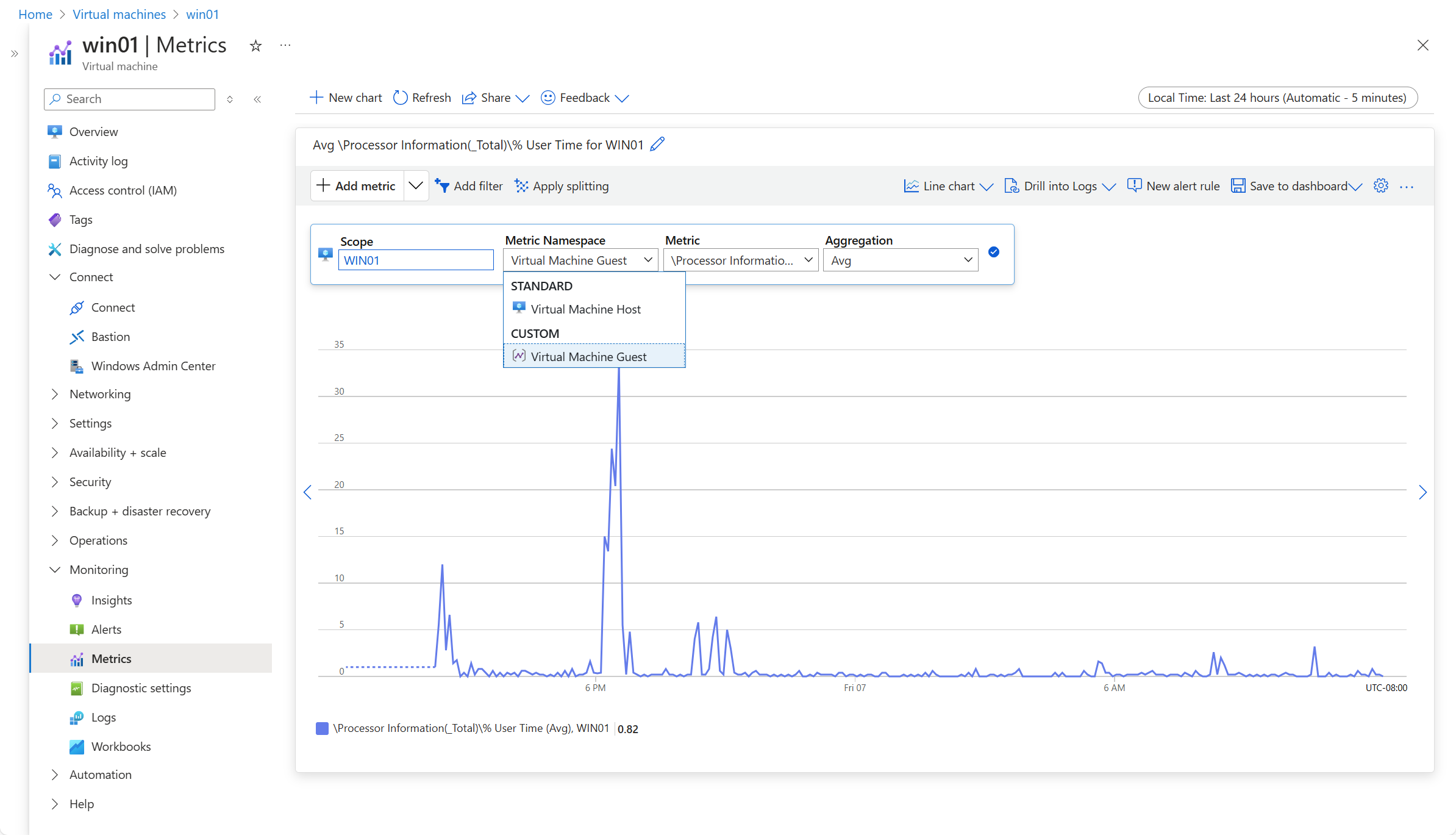This screenshot has width=1456, height=835.
Task: Click the sidebar Search field
Action: 129,99
